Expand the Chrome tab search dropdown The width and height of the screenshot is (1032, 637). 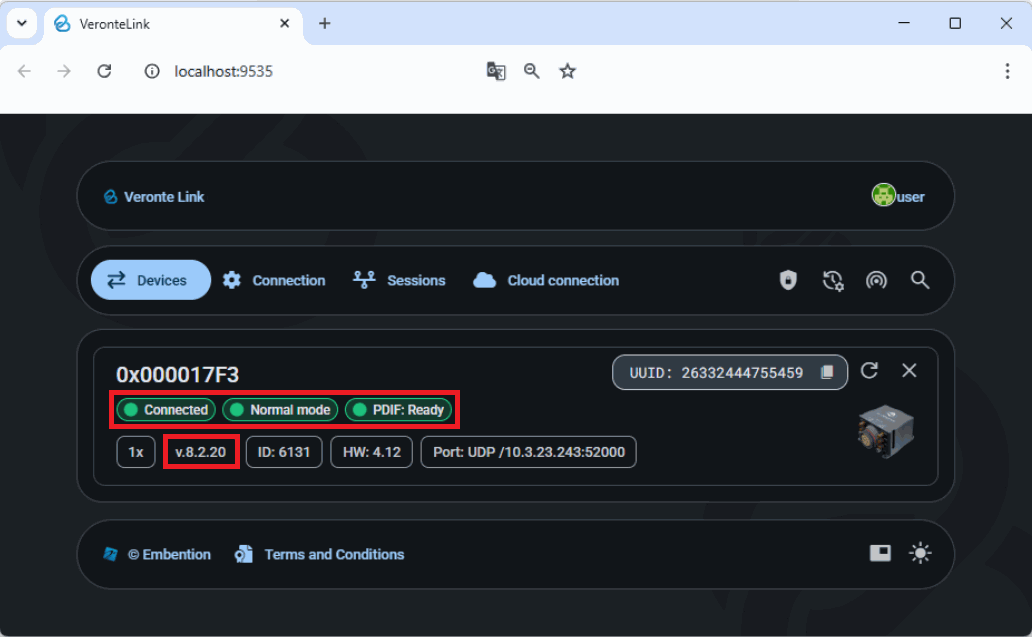pos(21,23)
